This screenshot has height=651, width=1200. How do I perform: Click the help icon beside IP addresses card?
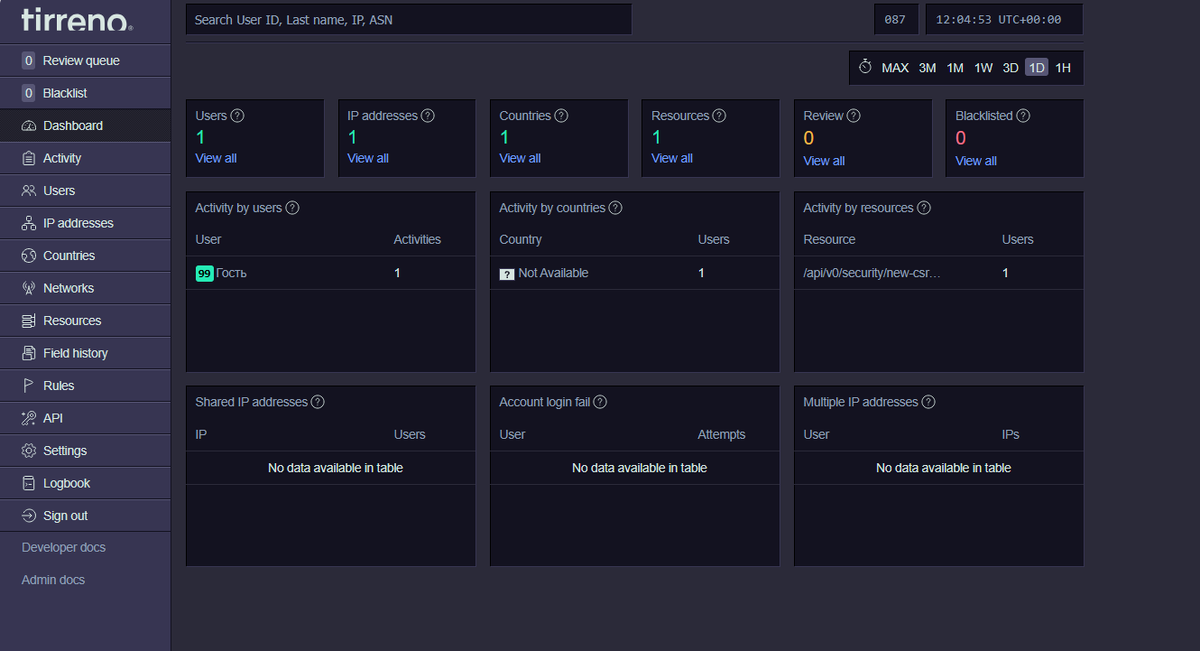click(428, 116)
